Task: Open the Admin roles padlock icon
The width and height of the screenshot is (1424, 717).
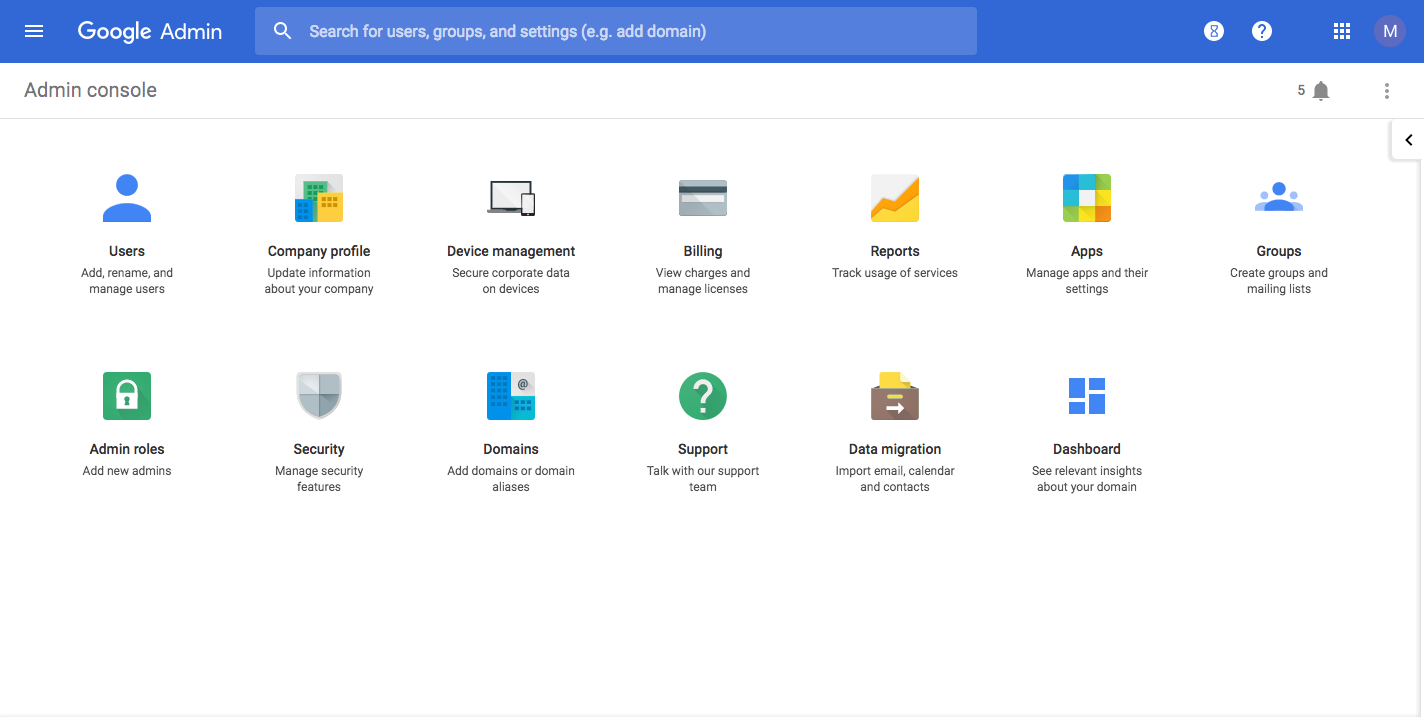Action: [x=127, y=396]
